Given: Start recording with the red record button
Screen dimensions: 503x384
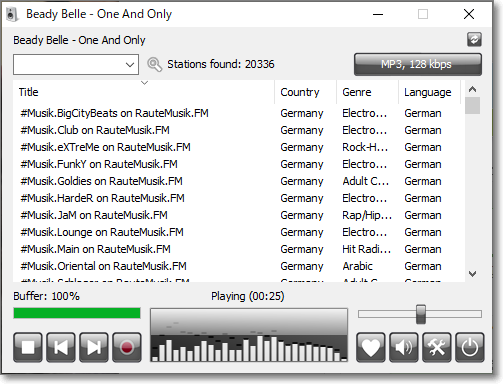Looking at the screenshot, I should pyautogui.click(x=127, y=347).
